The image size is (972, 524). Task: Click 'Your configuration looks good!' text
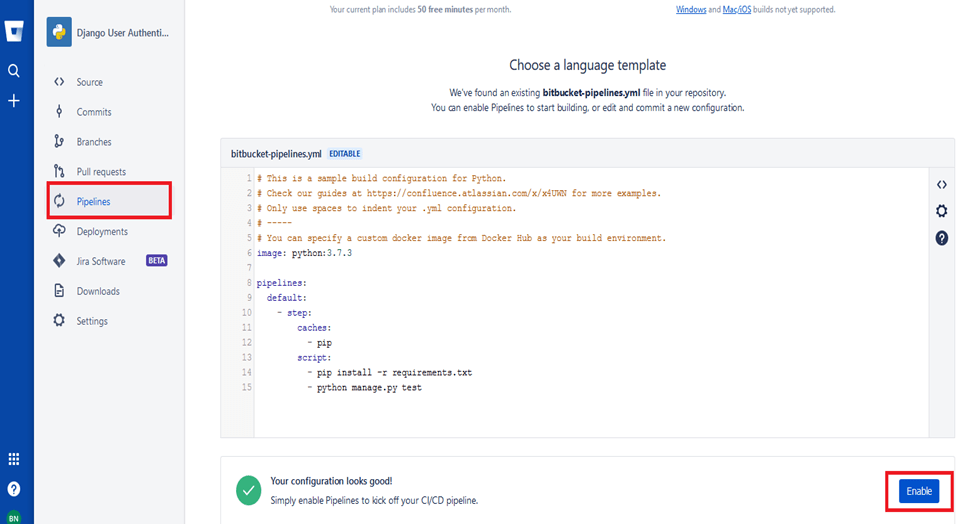[x=331, y=481]
